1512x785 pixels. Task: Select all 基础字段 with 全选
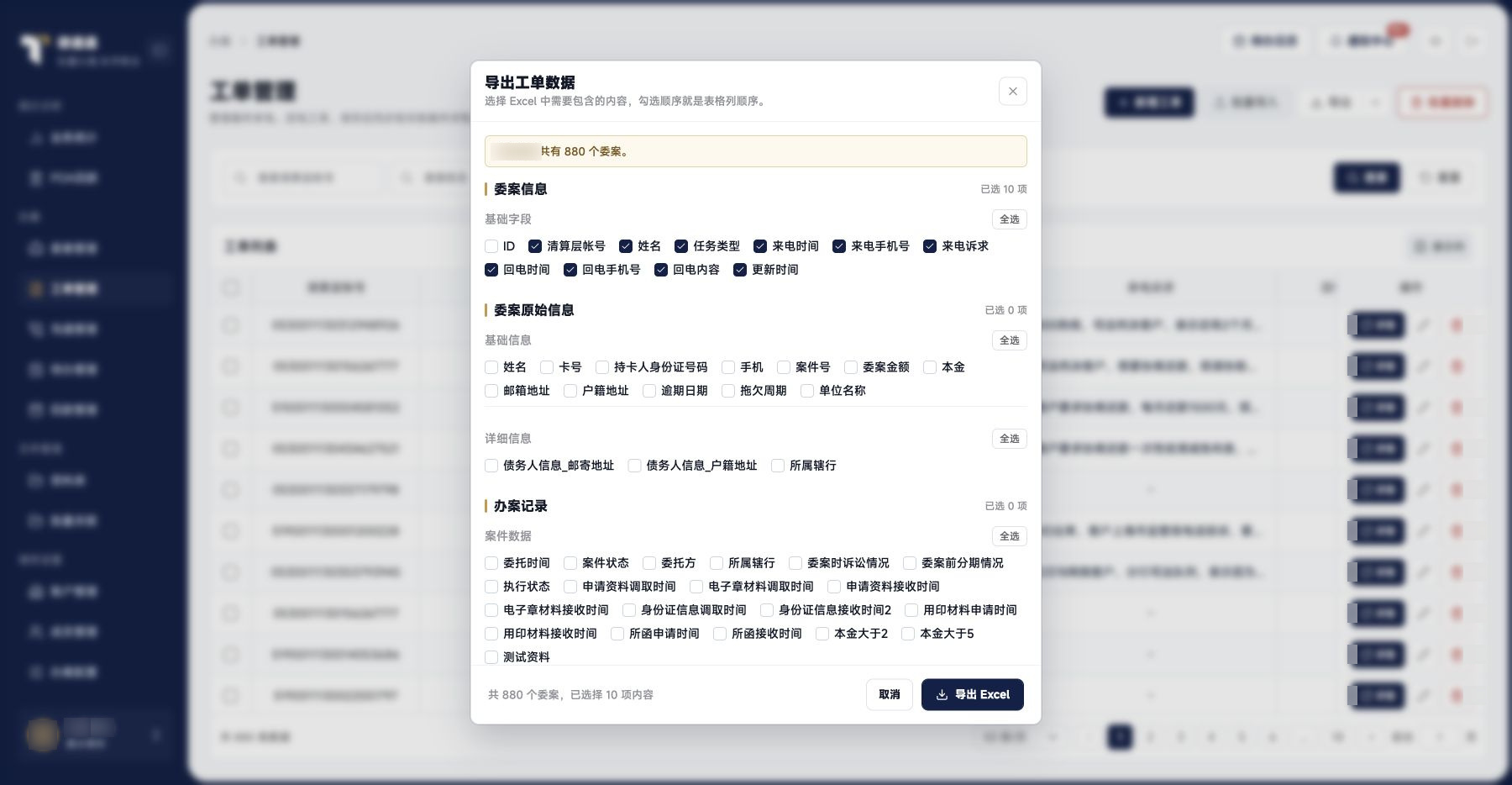(x=1010, y=219)
